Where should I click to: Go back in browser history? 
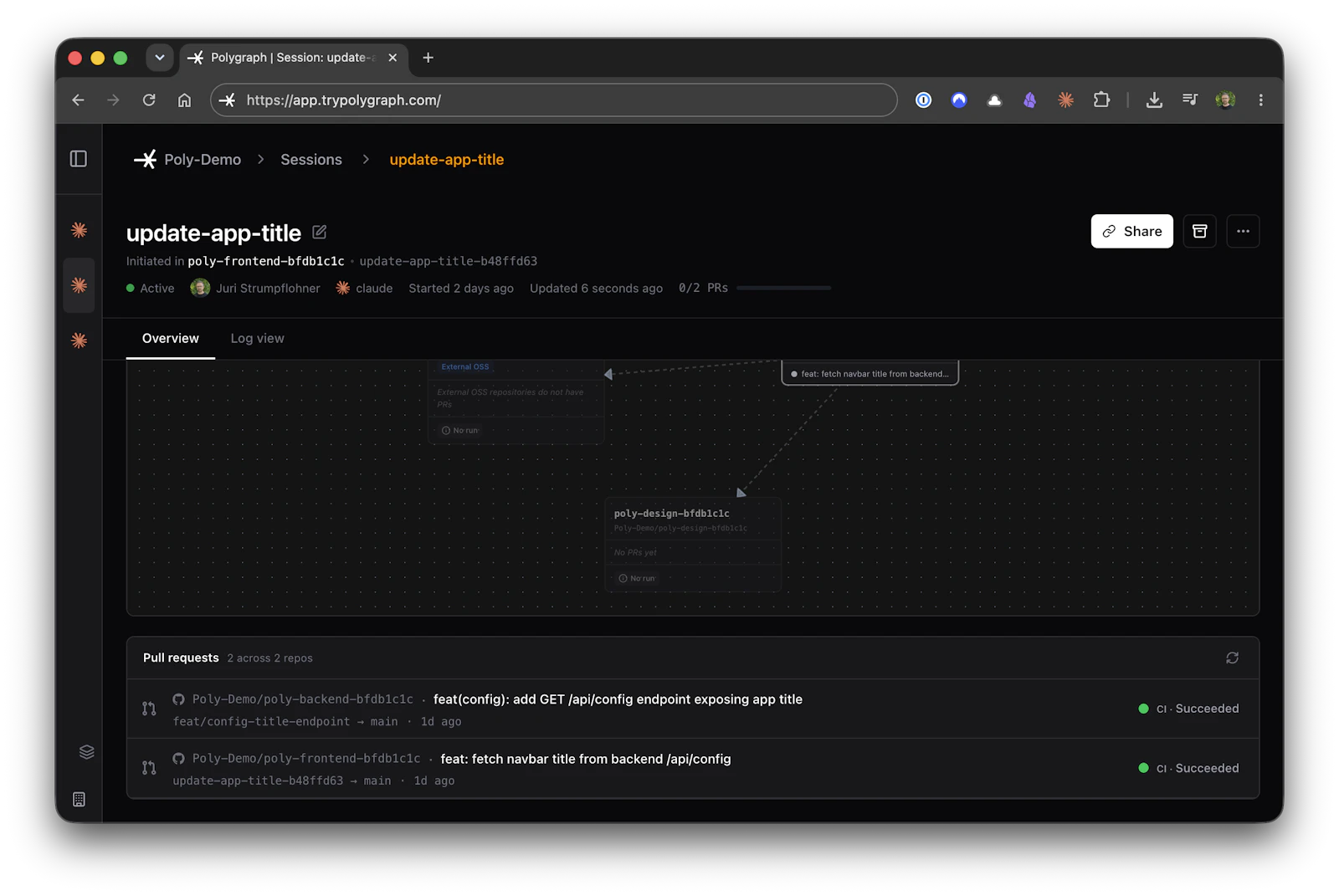pos(79,100)
